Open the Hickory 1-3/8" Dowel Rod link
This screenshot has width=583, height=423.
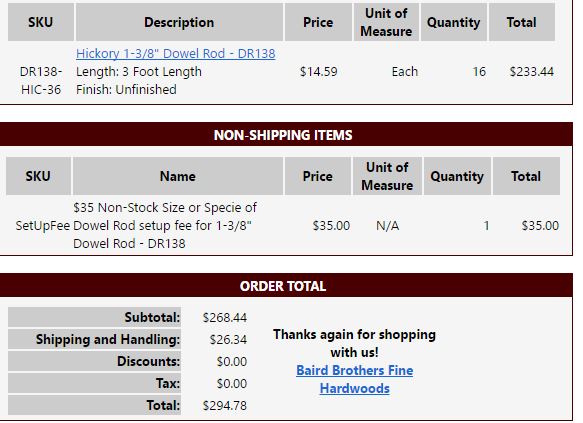[175, 54]
